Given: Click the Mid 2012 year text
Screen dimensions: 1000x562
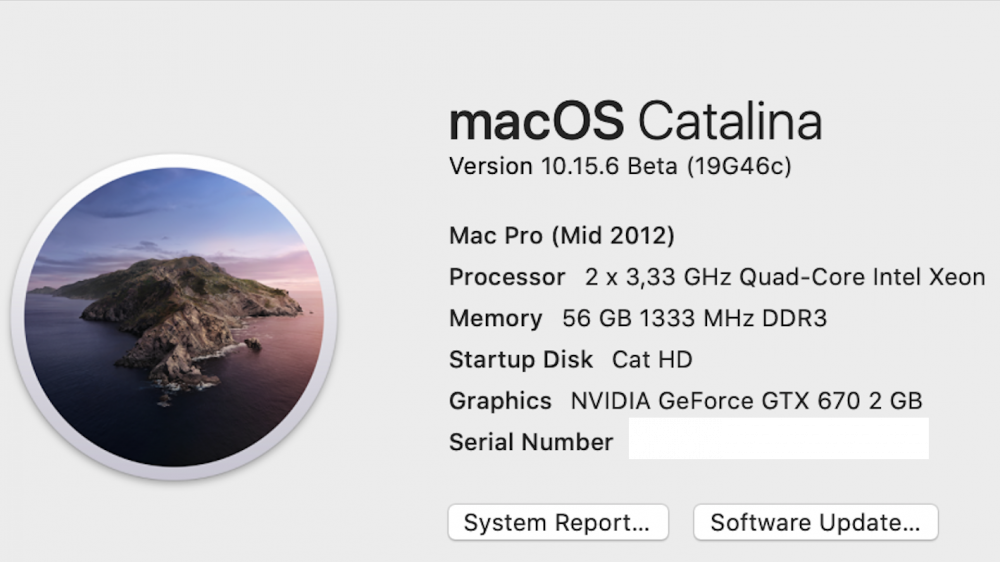Looking at the screenshot, I should (614, 235).
